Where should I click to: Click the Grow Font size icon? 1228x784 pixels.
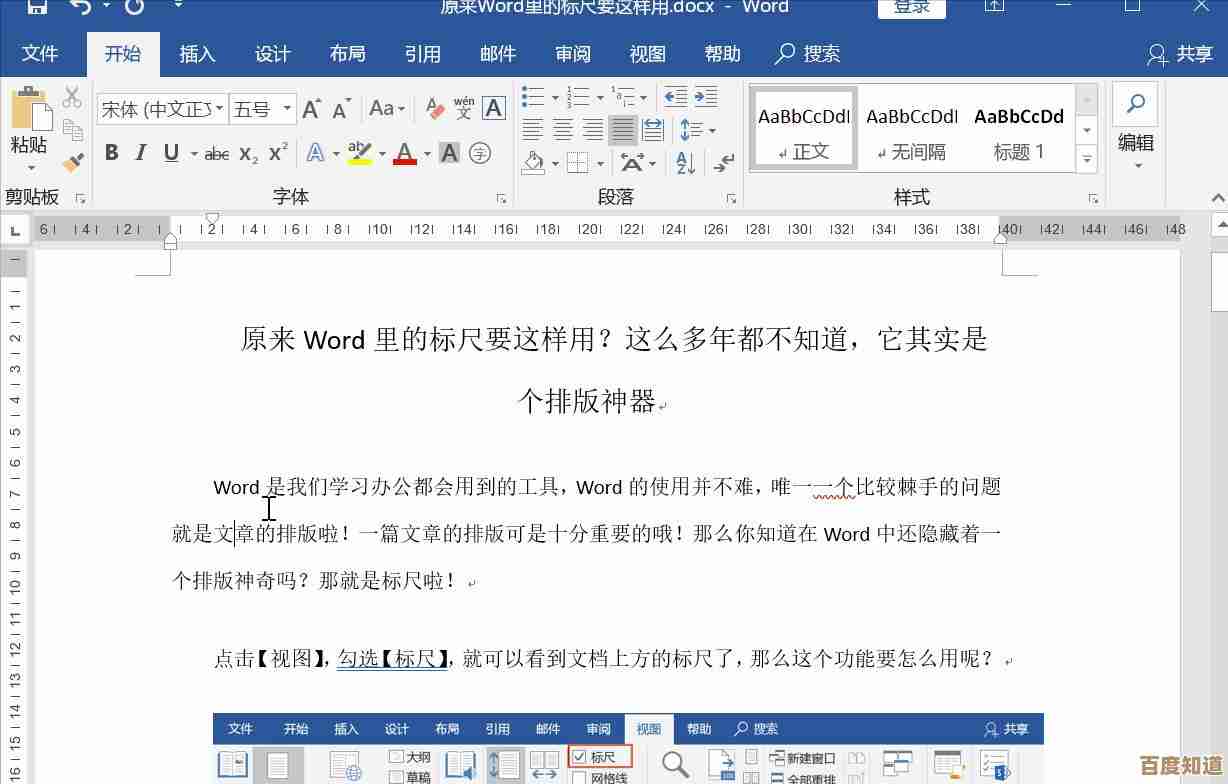[312, 108]
